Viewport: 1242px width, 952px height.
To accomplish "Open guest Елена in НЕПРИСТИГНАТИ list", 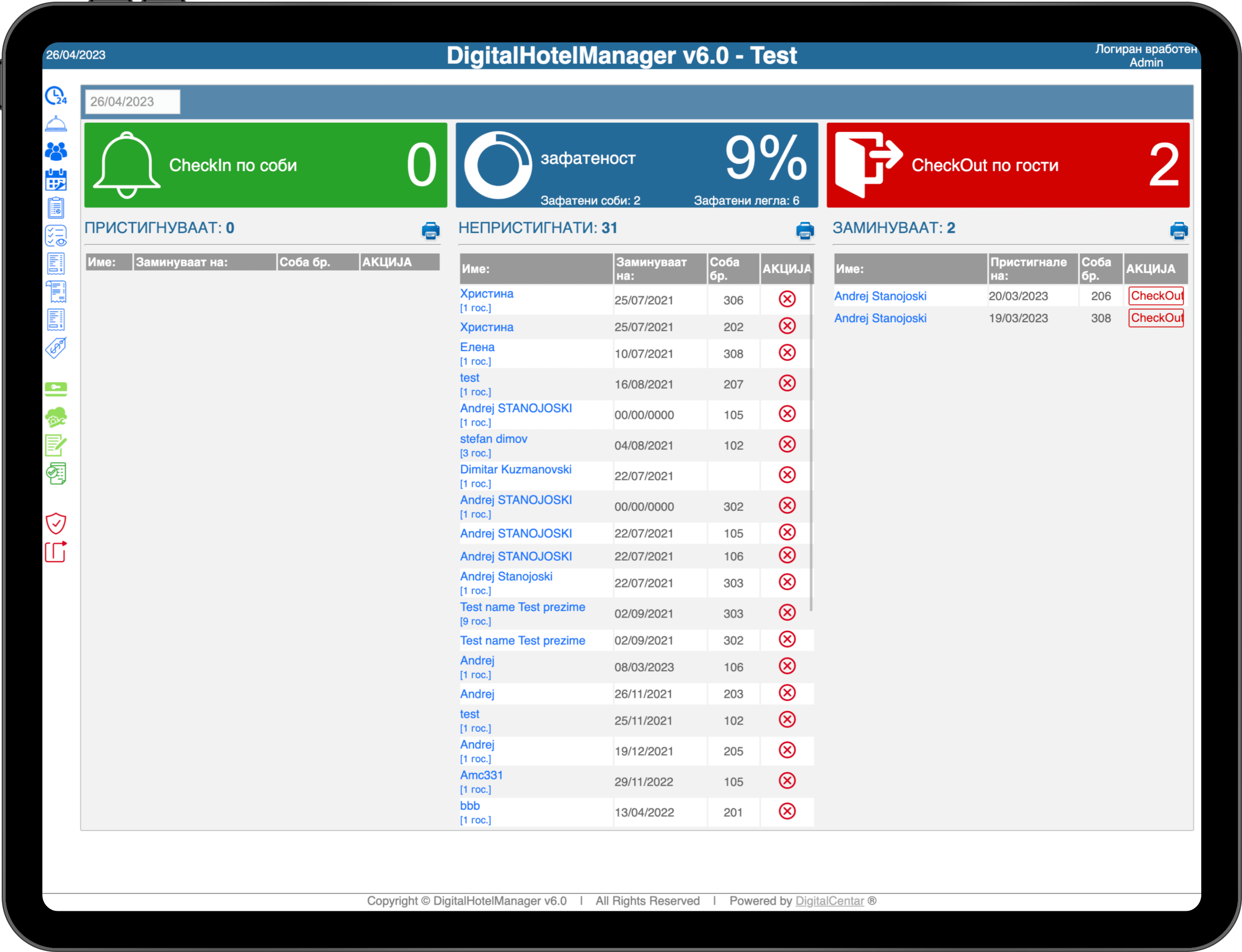I will [477, 347].
